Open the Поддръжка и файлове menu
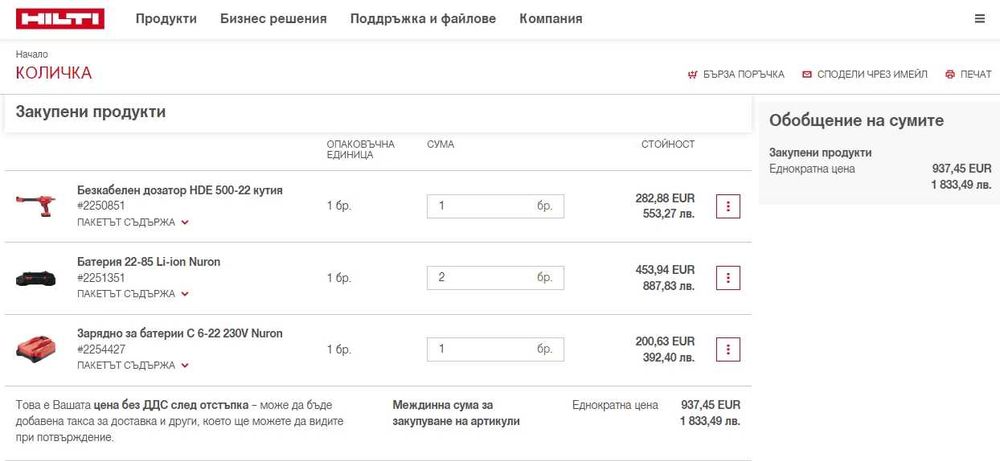1000x461 pixels. [x=423, y=19]
